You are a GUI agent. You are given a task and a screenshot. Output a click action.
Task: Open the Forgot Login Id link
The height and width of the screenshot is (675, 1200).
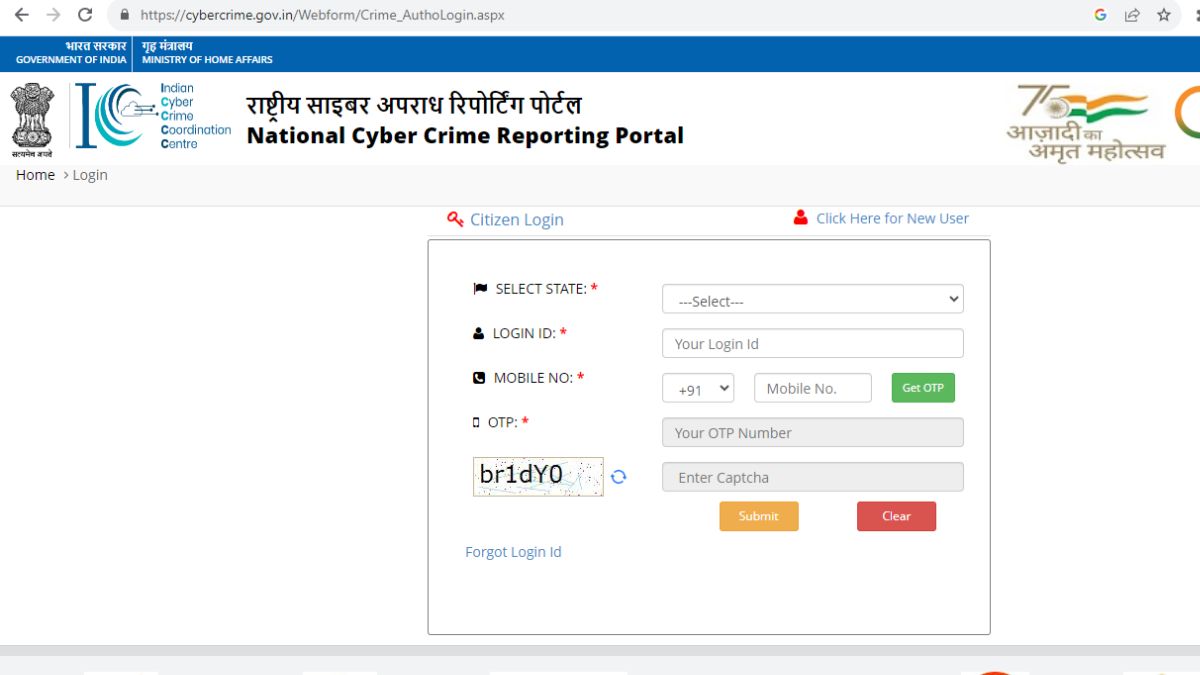[x=513, y=552]
